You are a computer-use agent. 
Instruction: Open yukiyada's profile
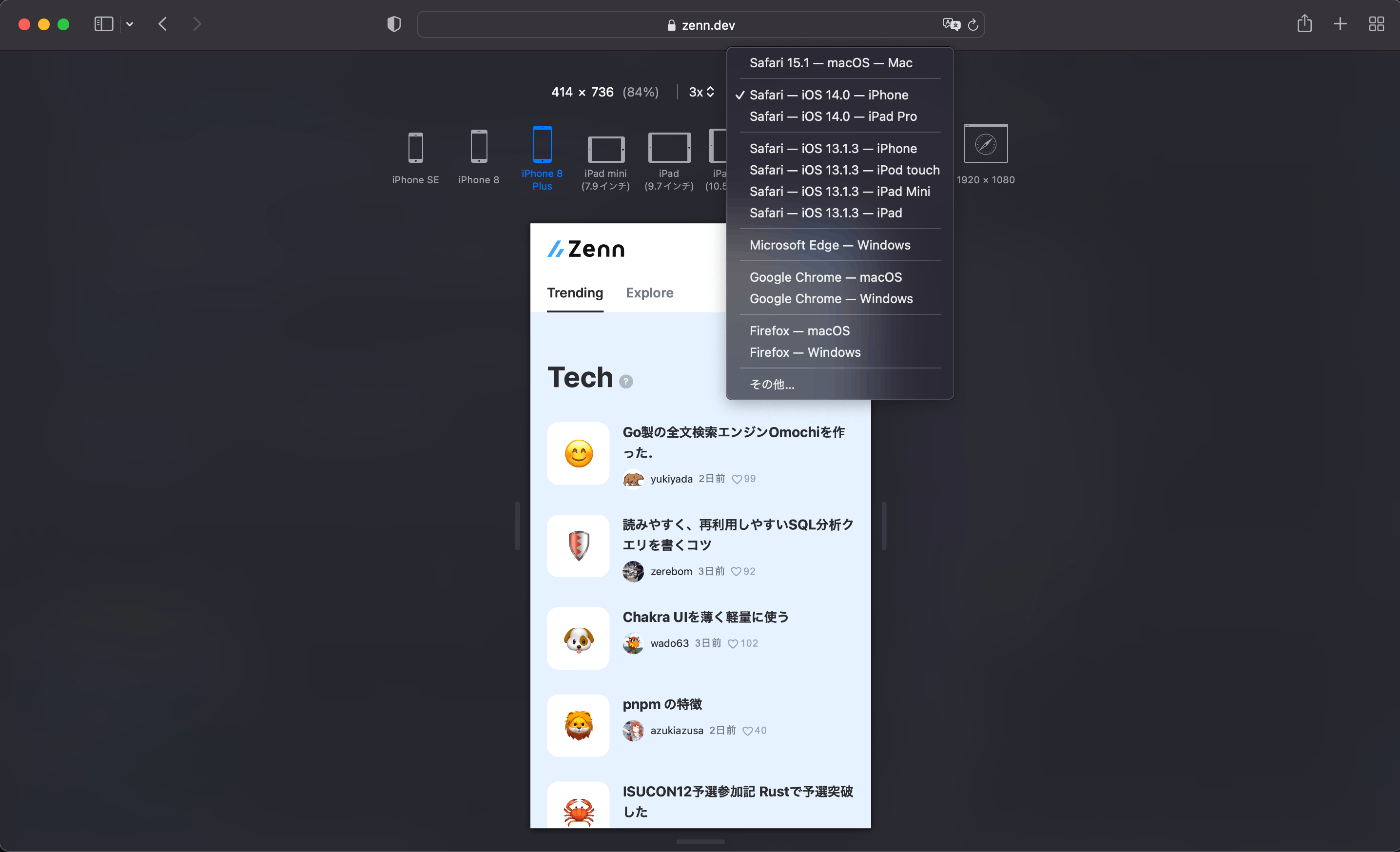658,479
